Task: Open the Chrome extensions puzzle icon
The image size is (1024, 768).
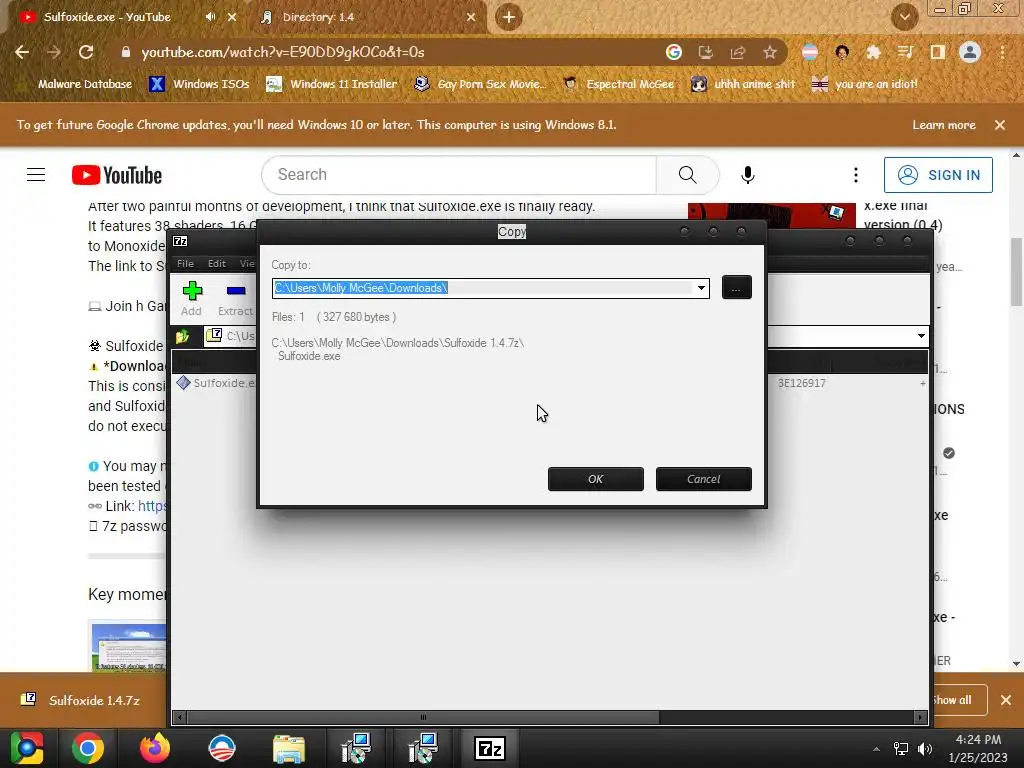Action: click(873, 52)
